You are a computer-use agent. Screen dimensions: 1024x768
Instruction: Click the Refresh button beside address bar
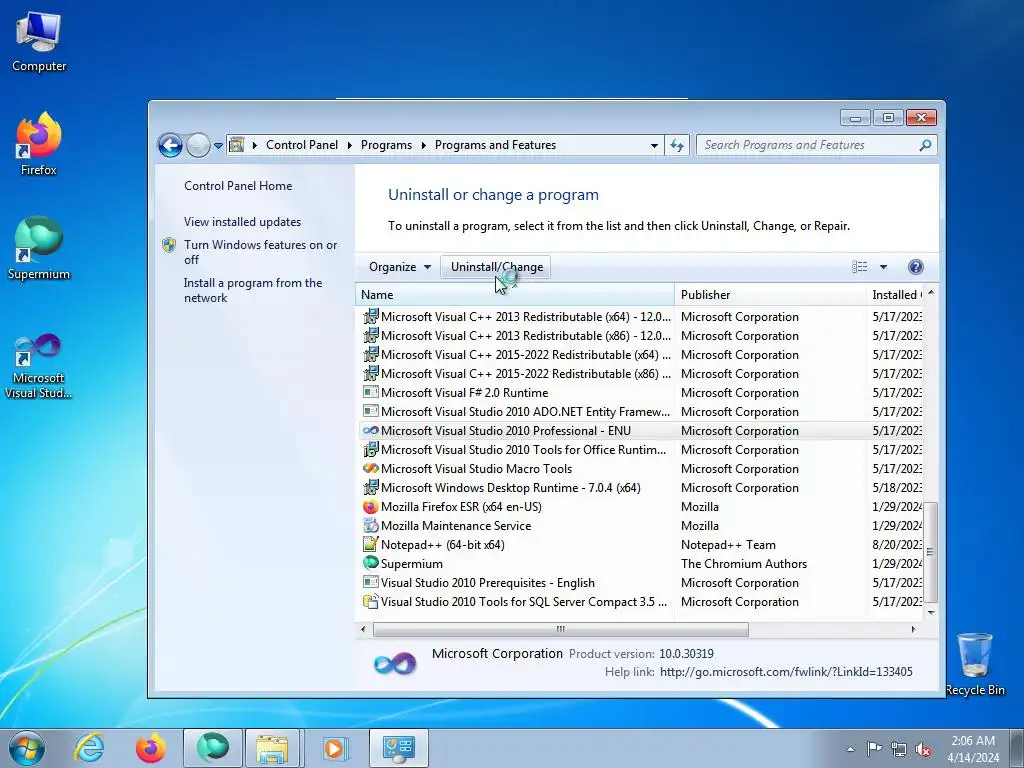click(677, 145)
